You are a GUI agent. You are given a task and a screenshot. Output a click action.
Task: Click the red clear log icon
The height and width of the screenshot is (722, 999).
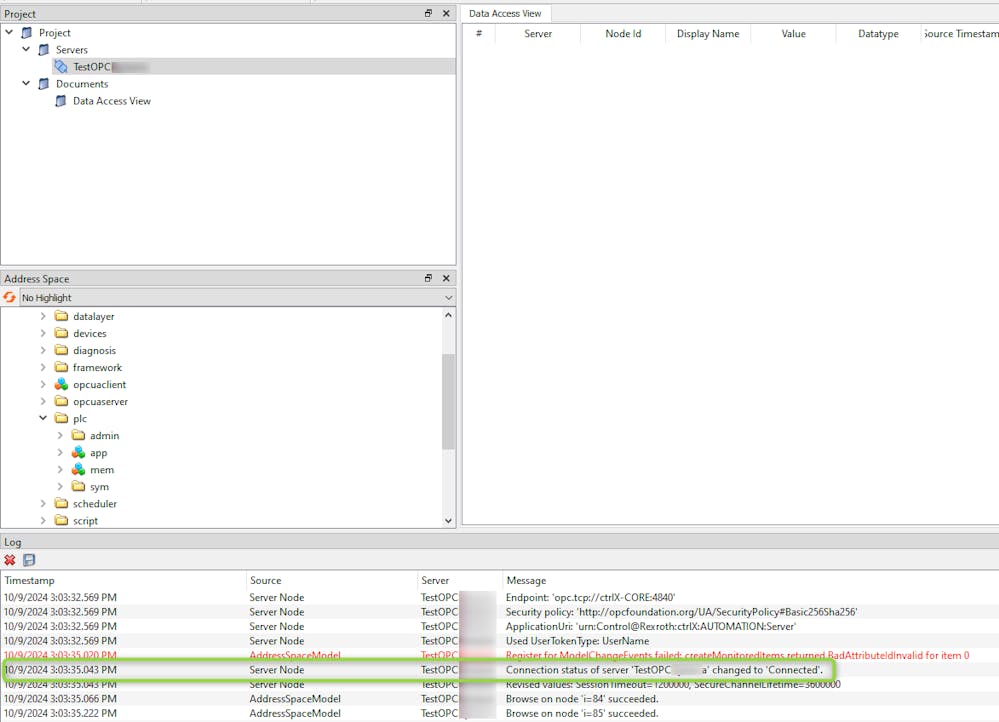[x=10, y=560]
